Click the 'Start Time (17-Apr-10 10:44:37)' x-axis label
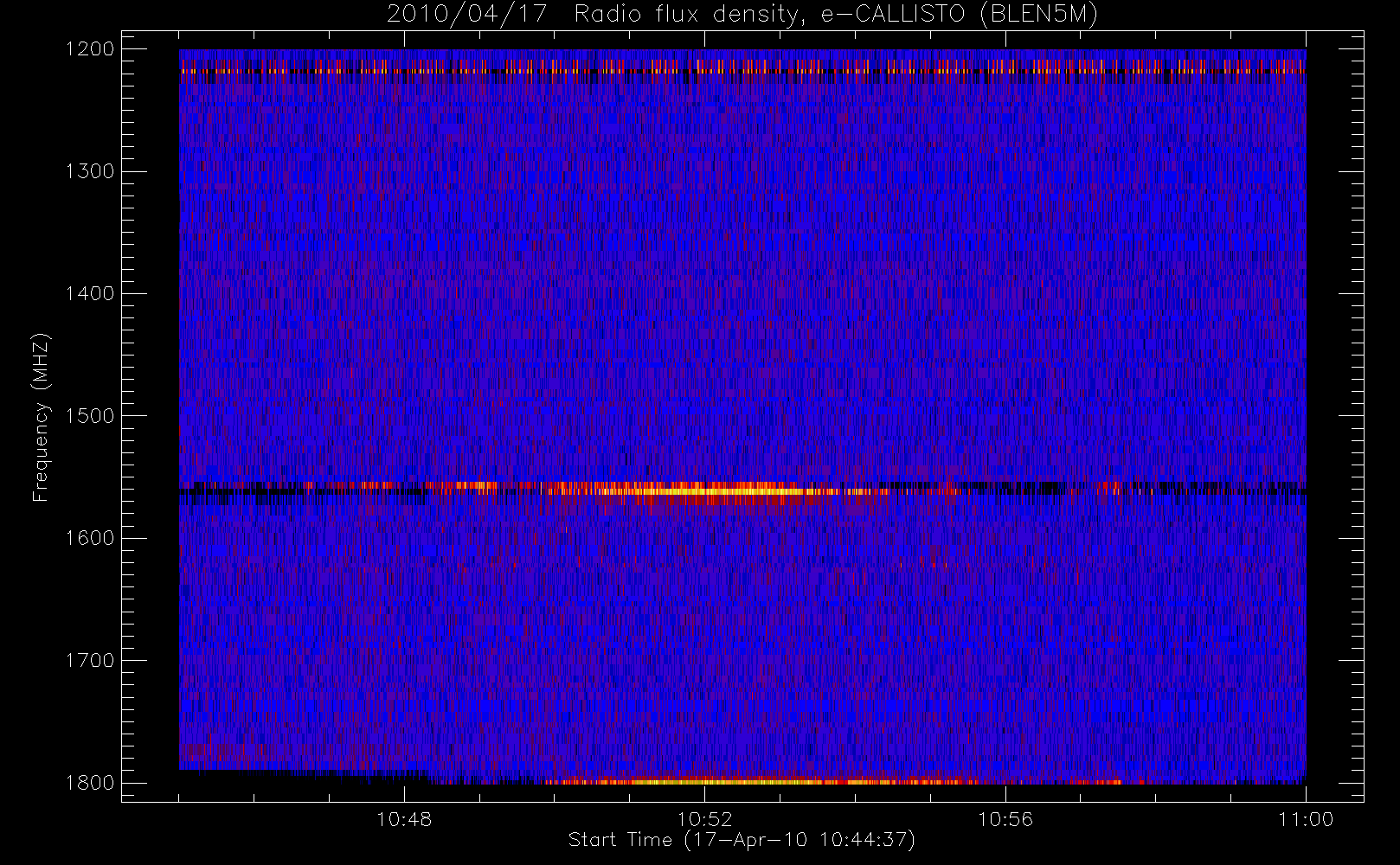 [742, 840]
